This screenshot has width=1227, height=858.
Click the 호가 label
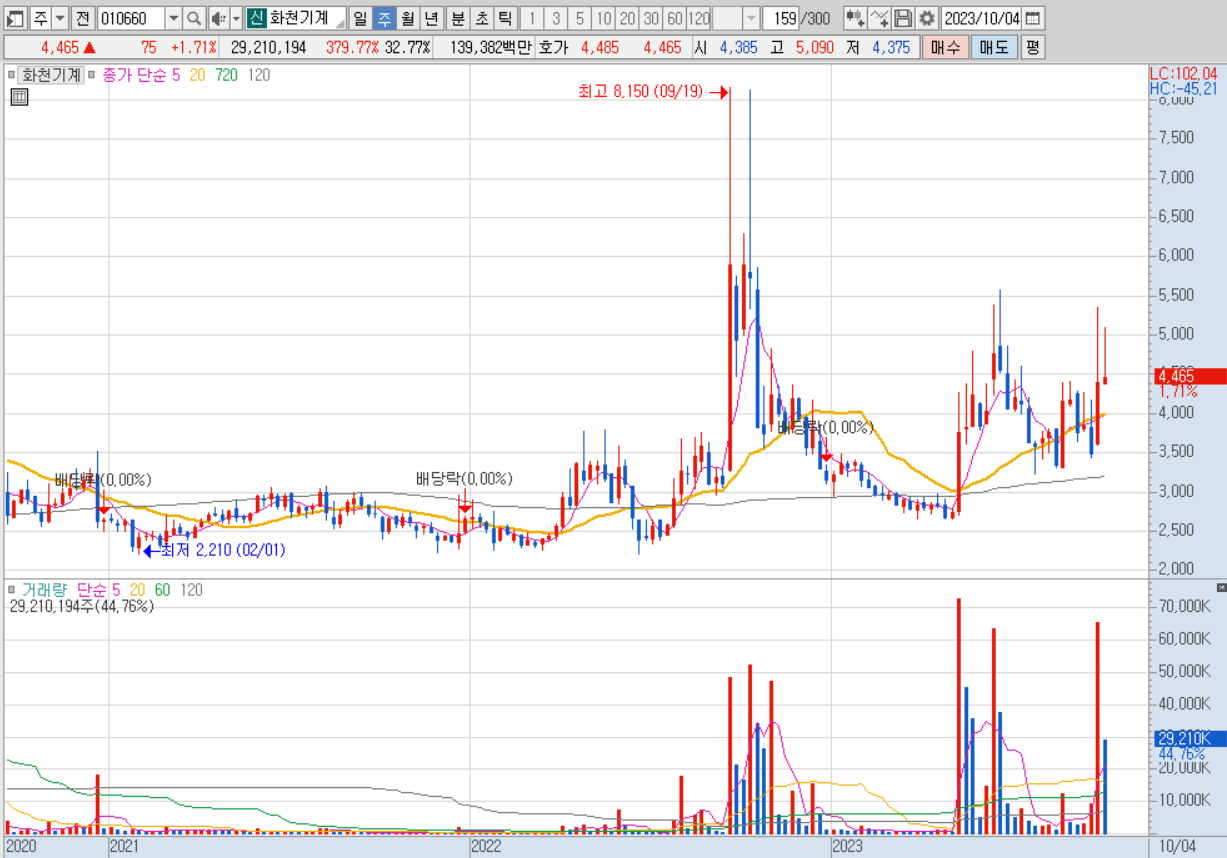coord(552,47)
